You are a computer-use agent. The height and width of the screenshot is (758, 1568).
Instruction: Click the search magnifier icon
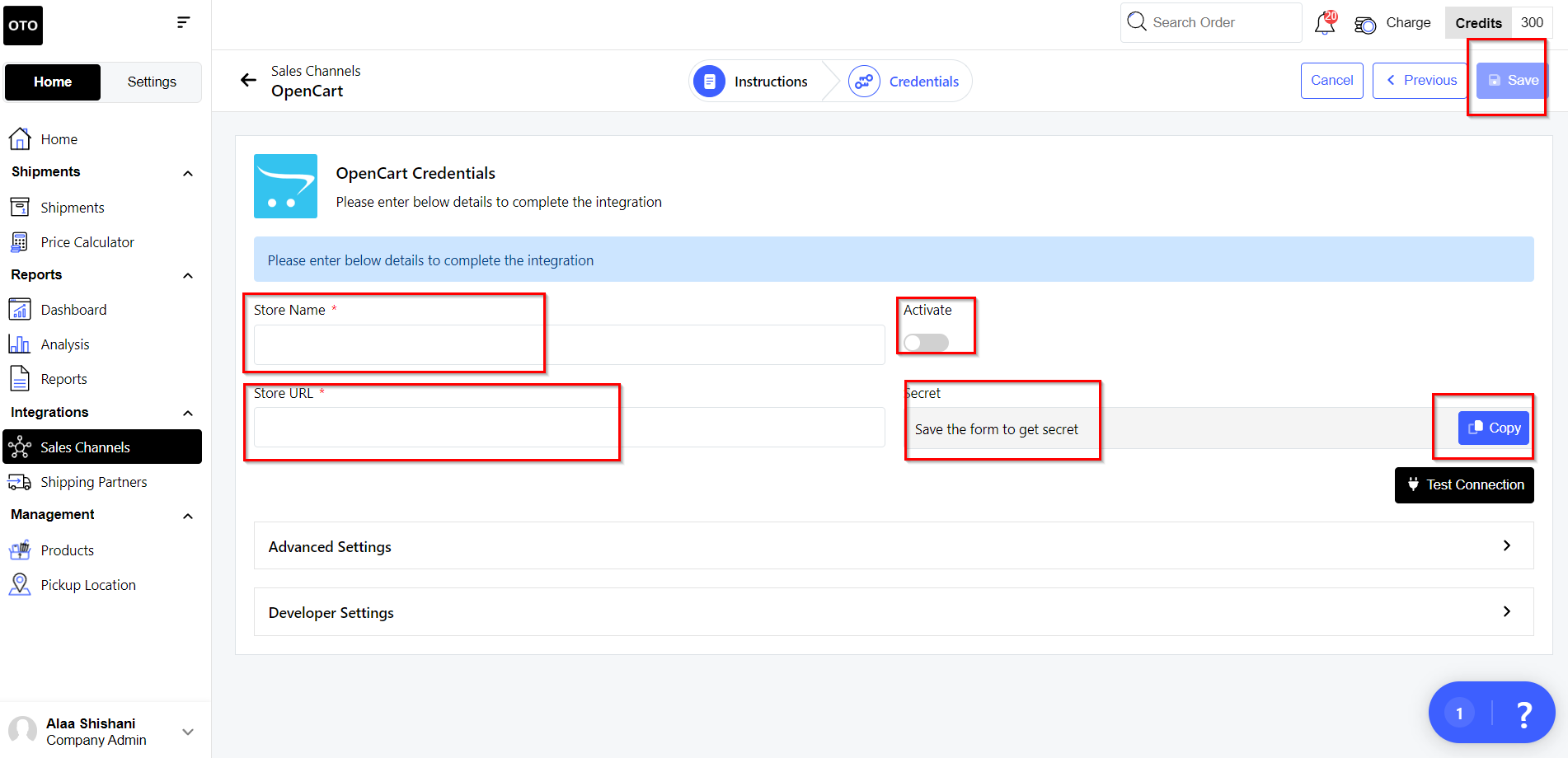click(x=1137, y=21)
